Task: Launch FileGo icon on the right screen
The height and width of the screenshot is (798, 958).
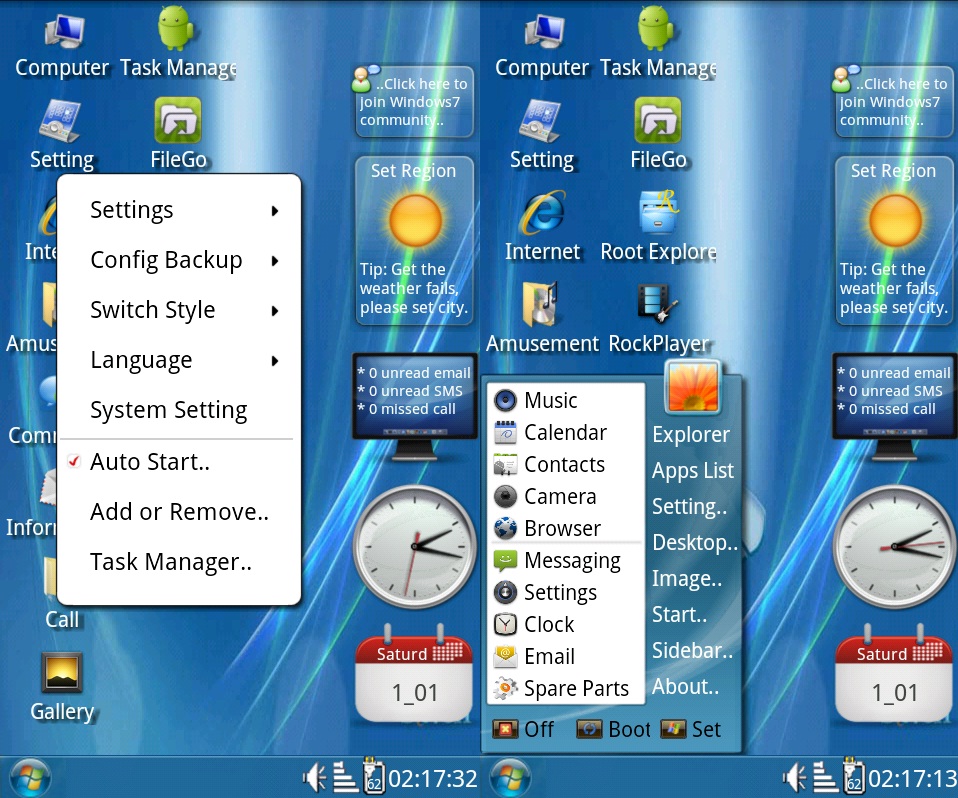Action: (657, 120)
